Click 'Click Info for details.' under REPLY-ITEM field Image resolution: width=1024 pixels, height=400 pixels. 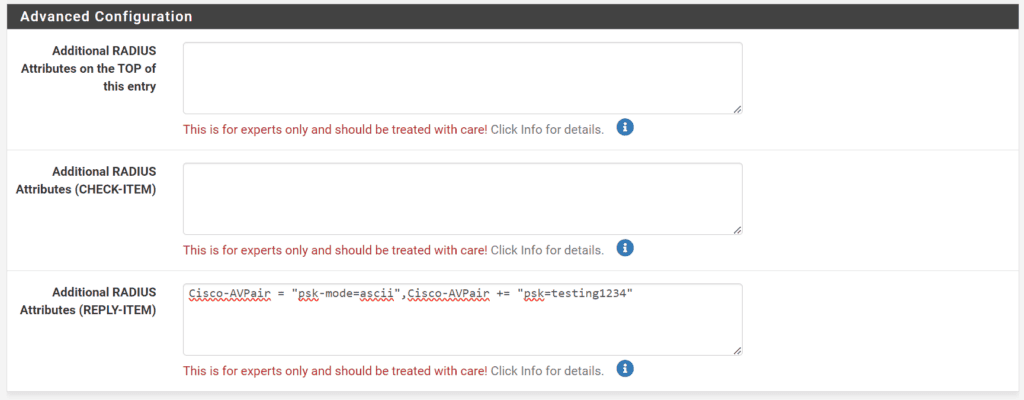(x=547, y=371)
